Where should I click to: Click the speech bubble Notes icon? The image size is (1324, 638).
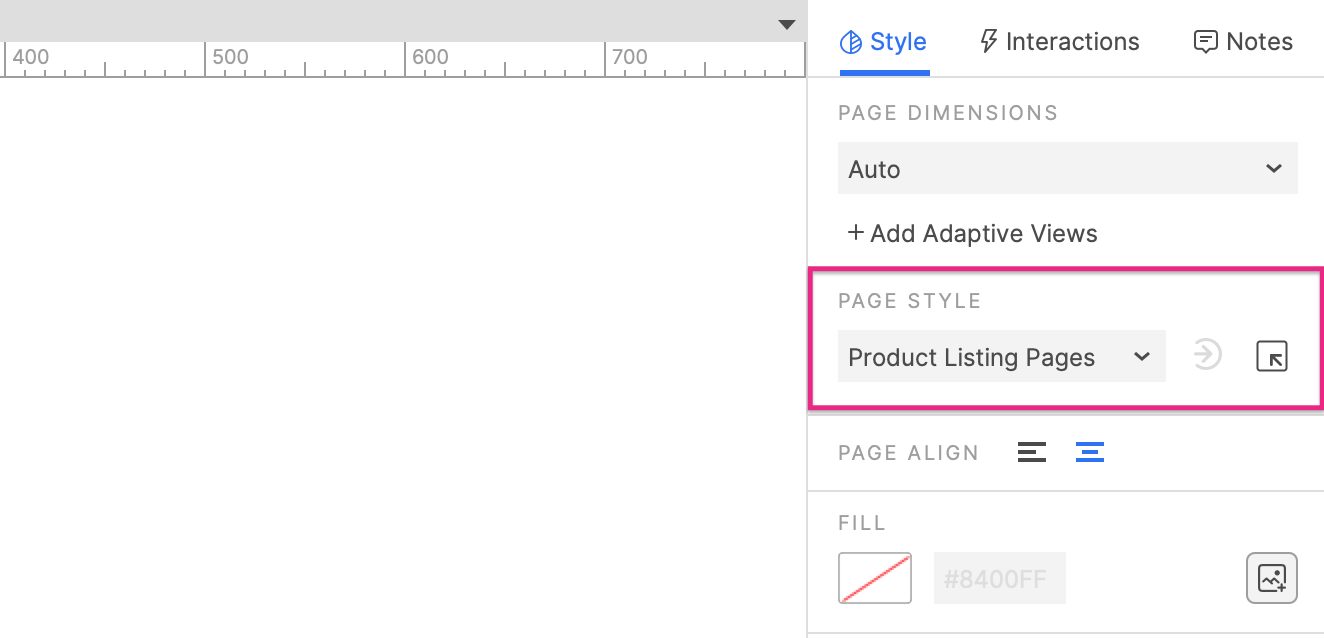[1206, 42]
